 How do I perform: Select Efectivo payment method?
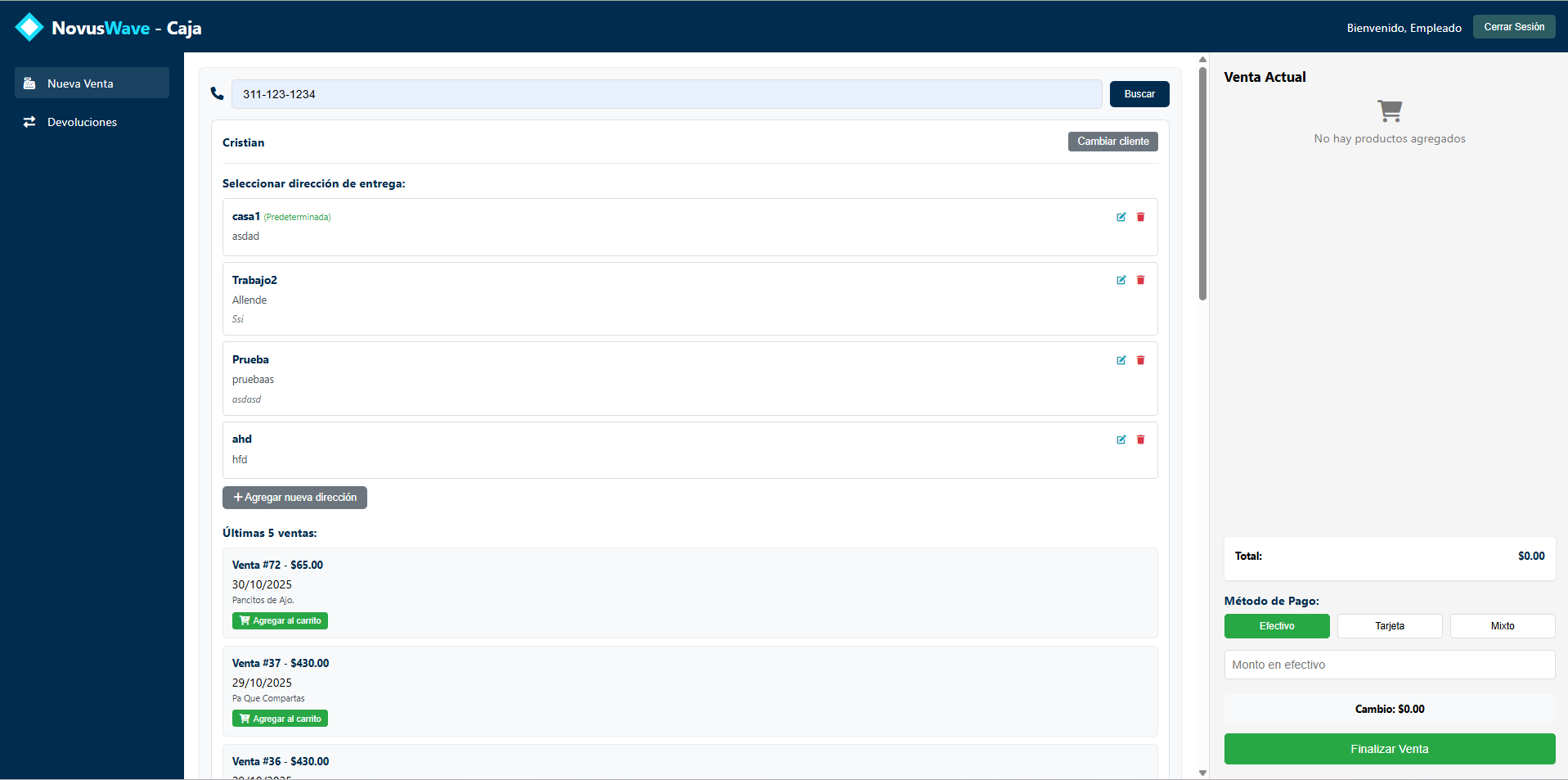pyautogui.click(x=1276, y=626)
